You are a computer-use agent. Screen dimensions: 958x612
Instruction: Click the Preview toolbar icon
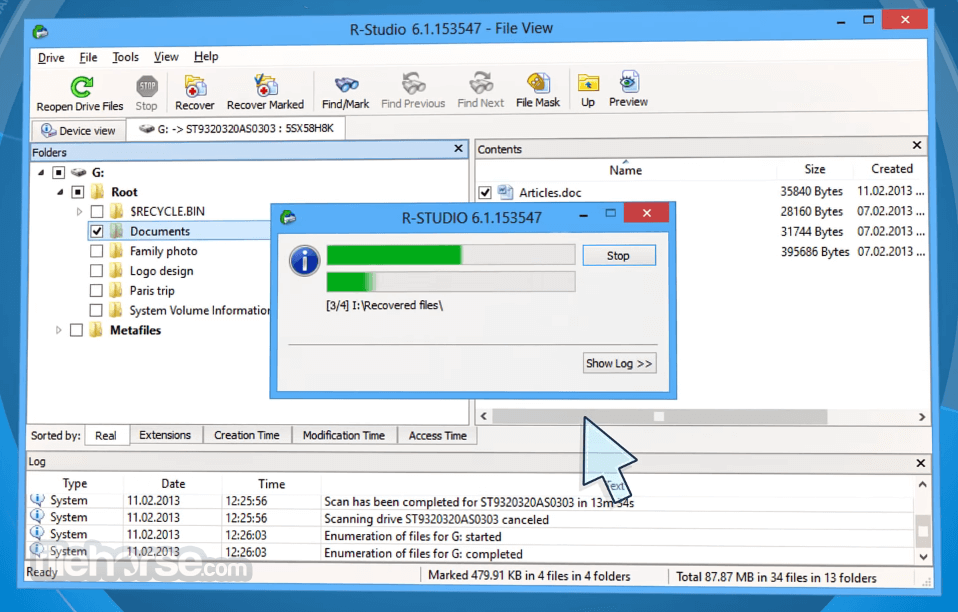pyautogui.click(x=629, y=82)
